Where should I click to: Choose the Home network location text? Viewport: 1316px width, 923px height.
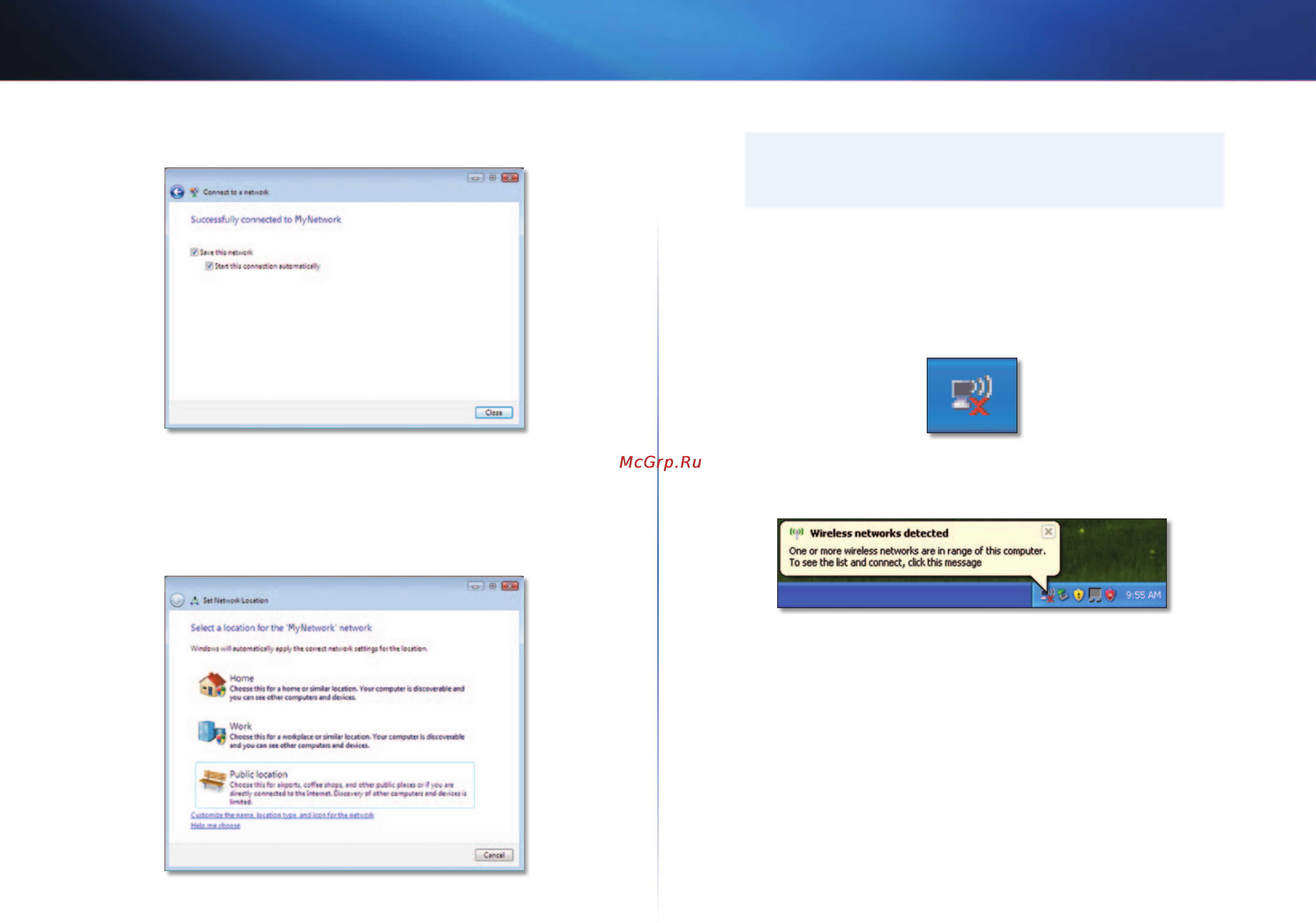(347, 687)
